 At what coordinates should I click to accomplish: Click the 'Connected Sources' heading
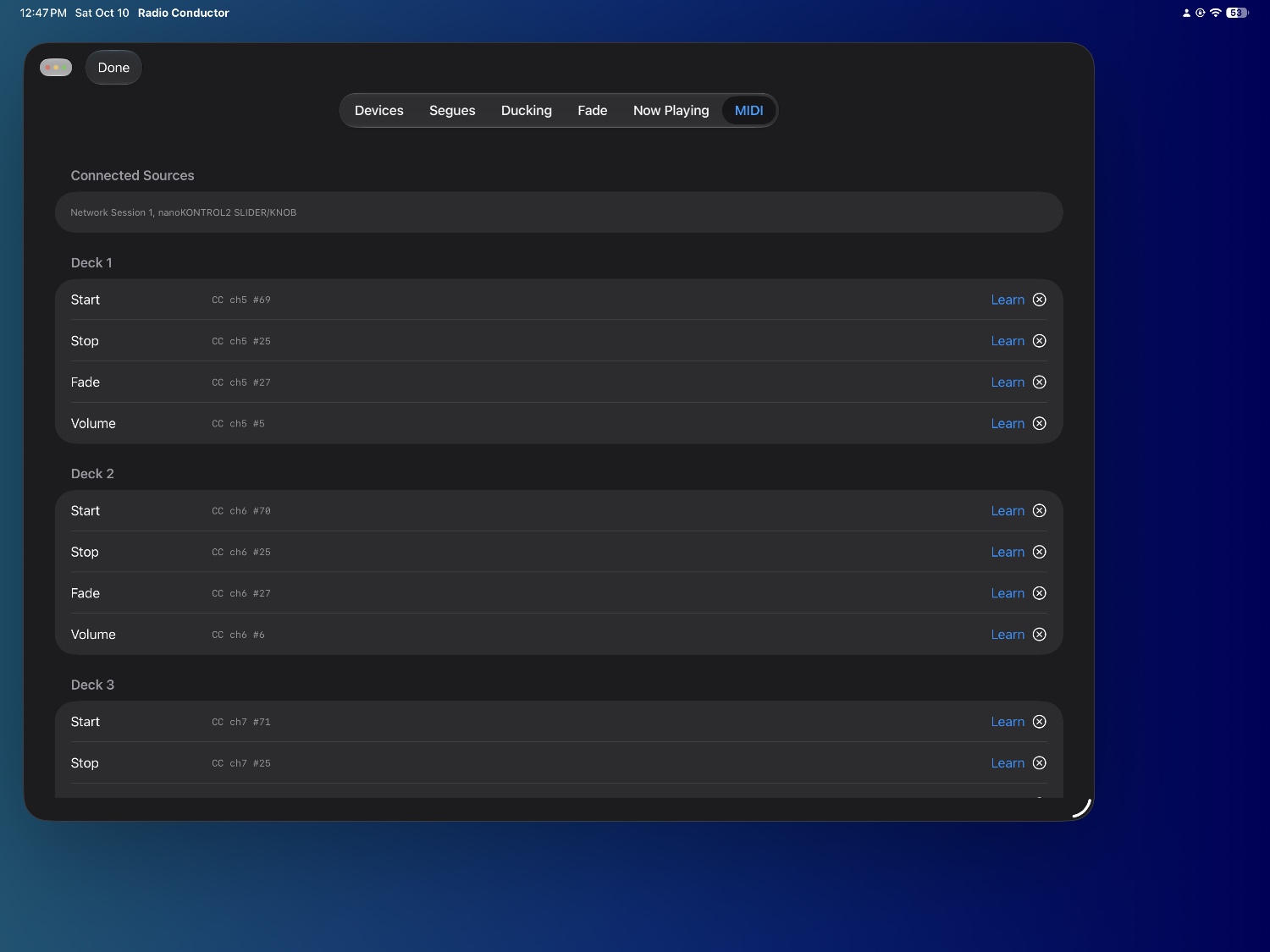[132, 175]
